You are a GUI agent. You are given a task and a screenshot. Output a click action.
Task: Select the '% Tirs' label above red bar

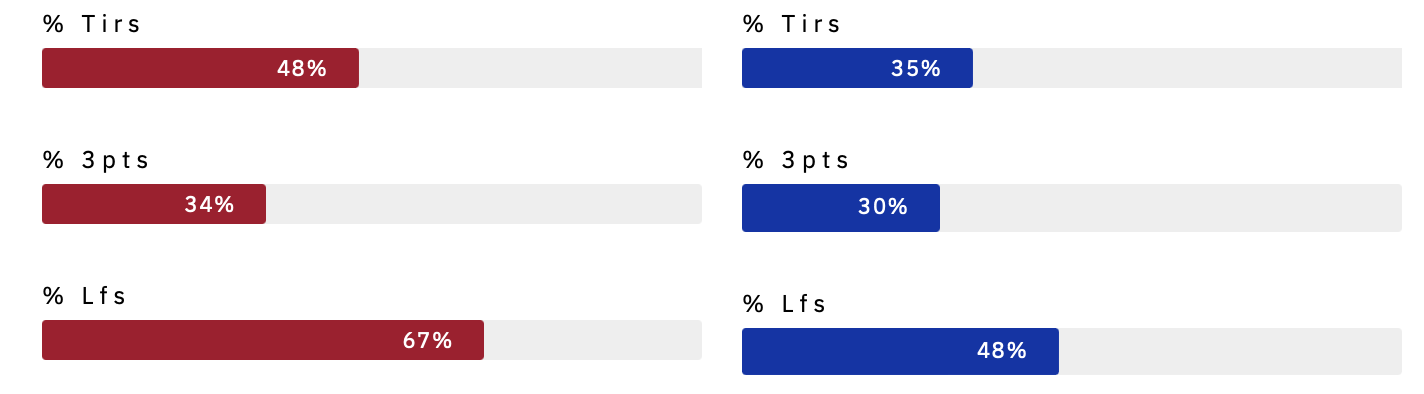[92, 24]
